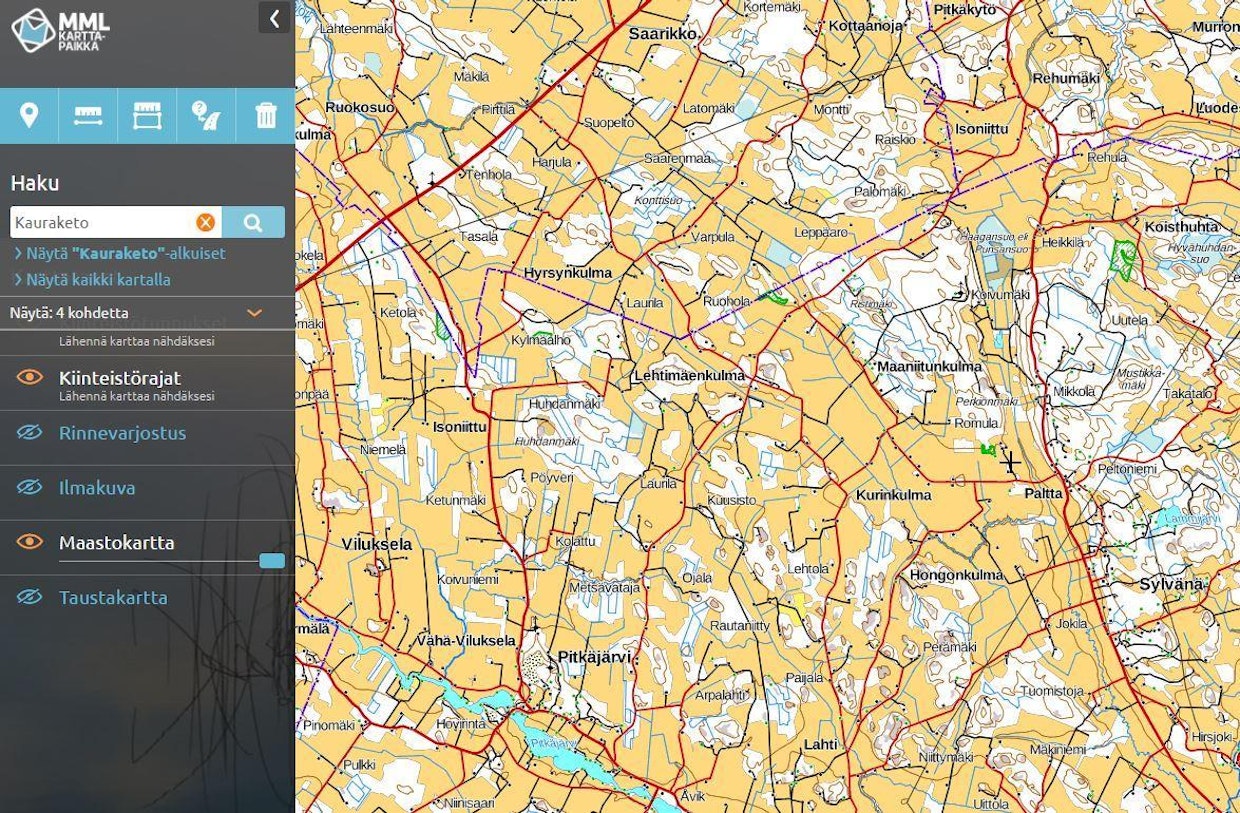
Task: Activate the distance measuring ruler tool
Action: coord(88,116)
